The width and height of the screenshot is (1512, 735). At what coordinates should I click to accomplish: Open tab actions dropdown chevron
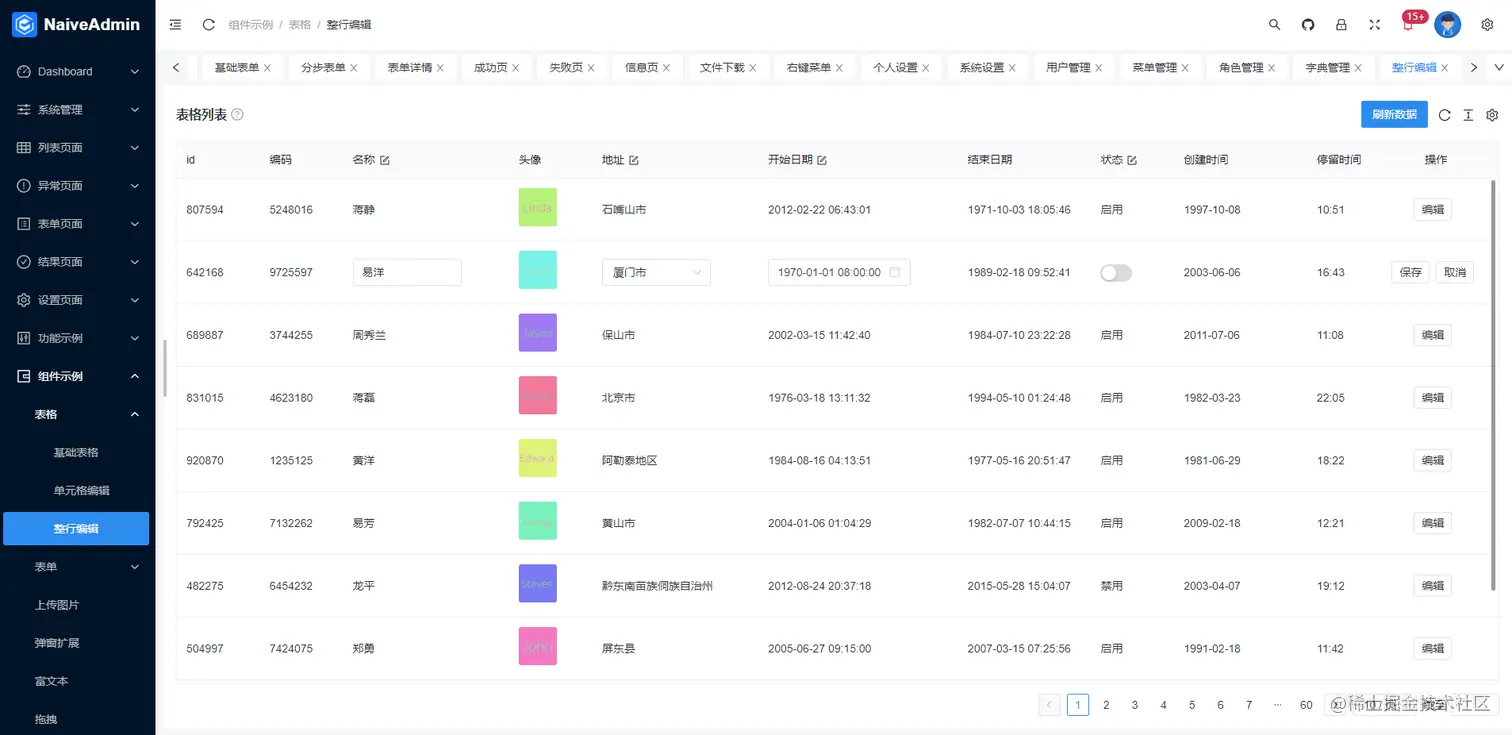click(x=1498, y=68)
